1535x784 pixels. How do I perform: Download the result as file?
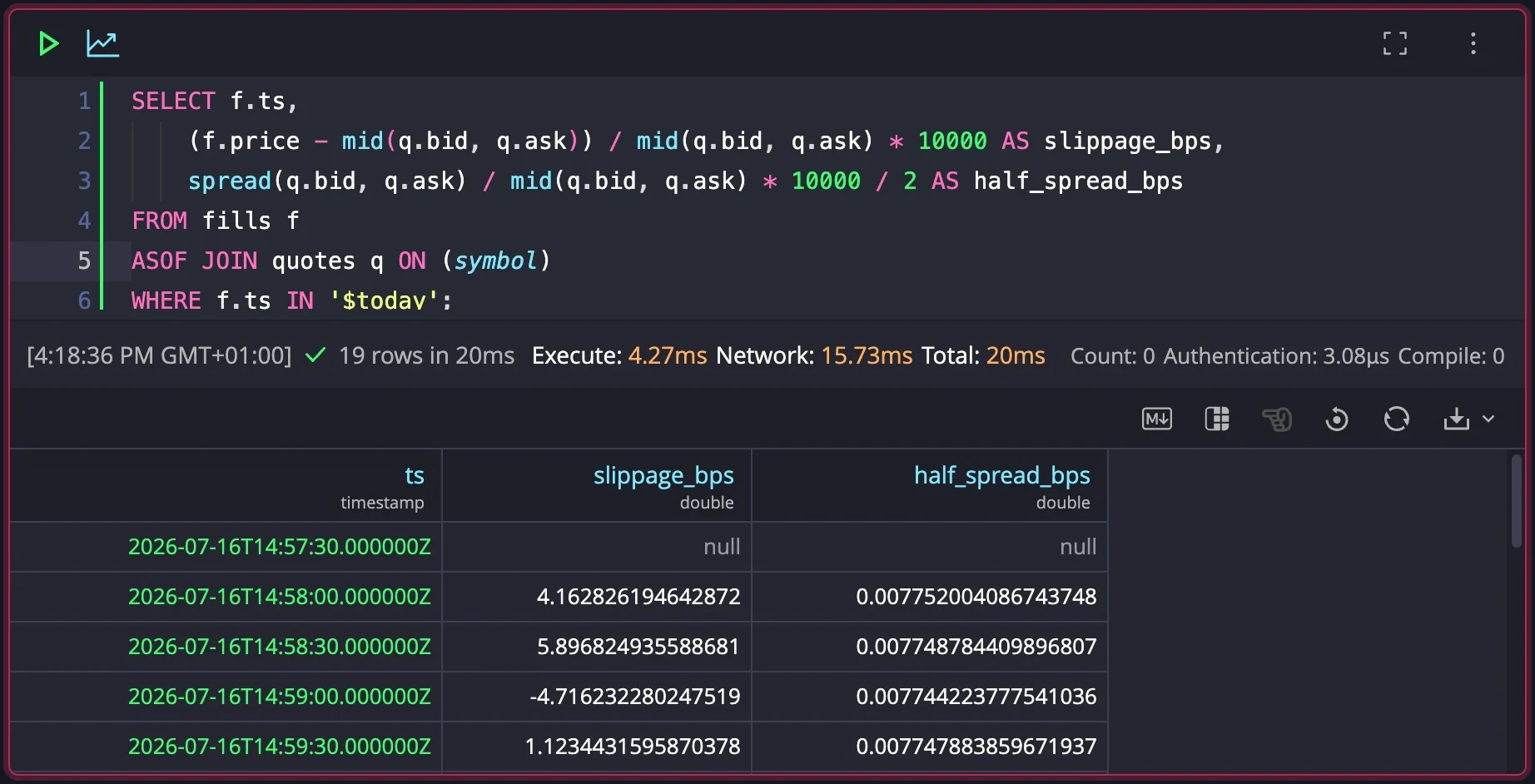click(x=1456, y=419)
